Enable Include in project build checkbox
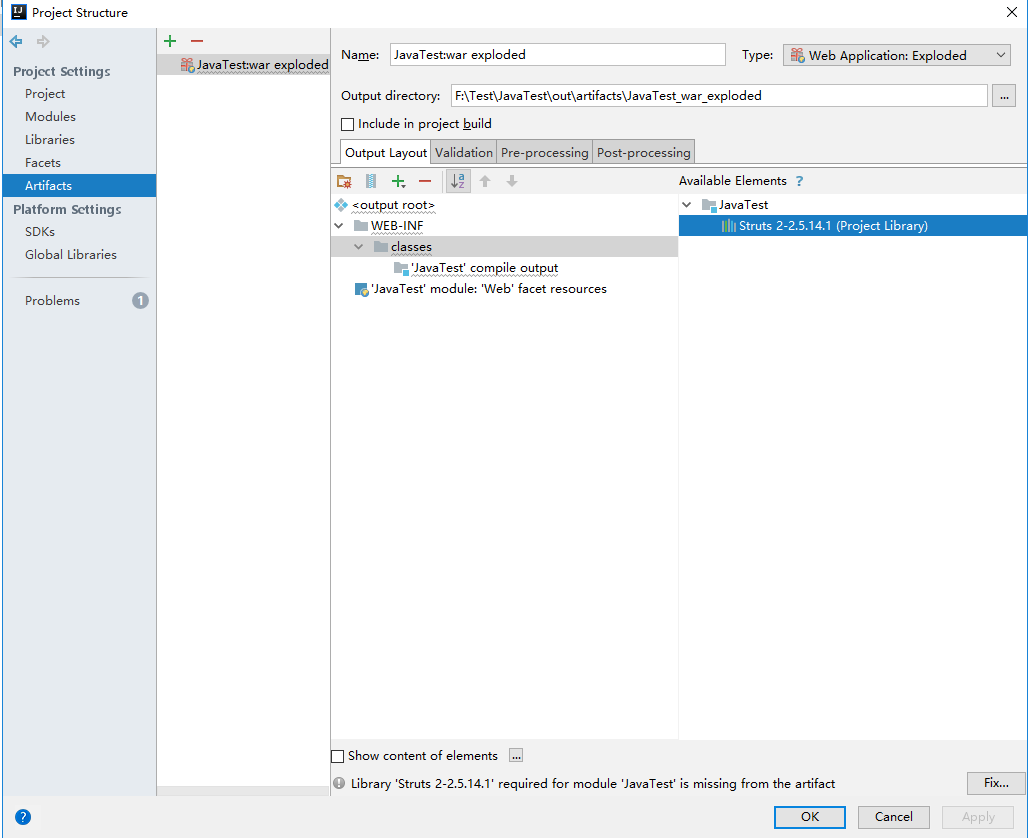Screen dimensions: 1028x838 (x=348, y=125)
